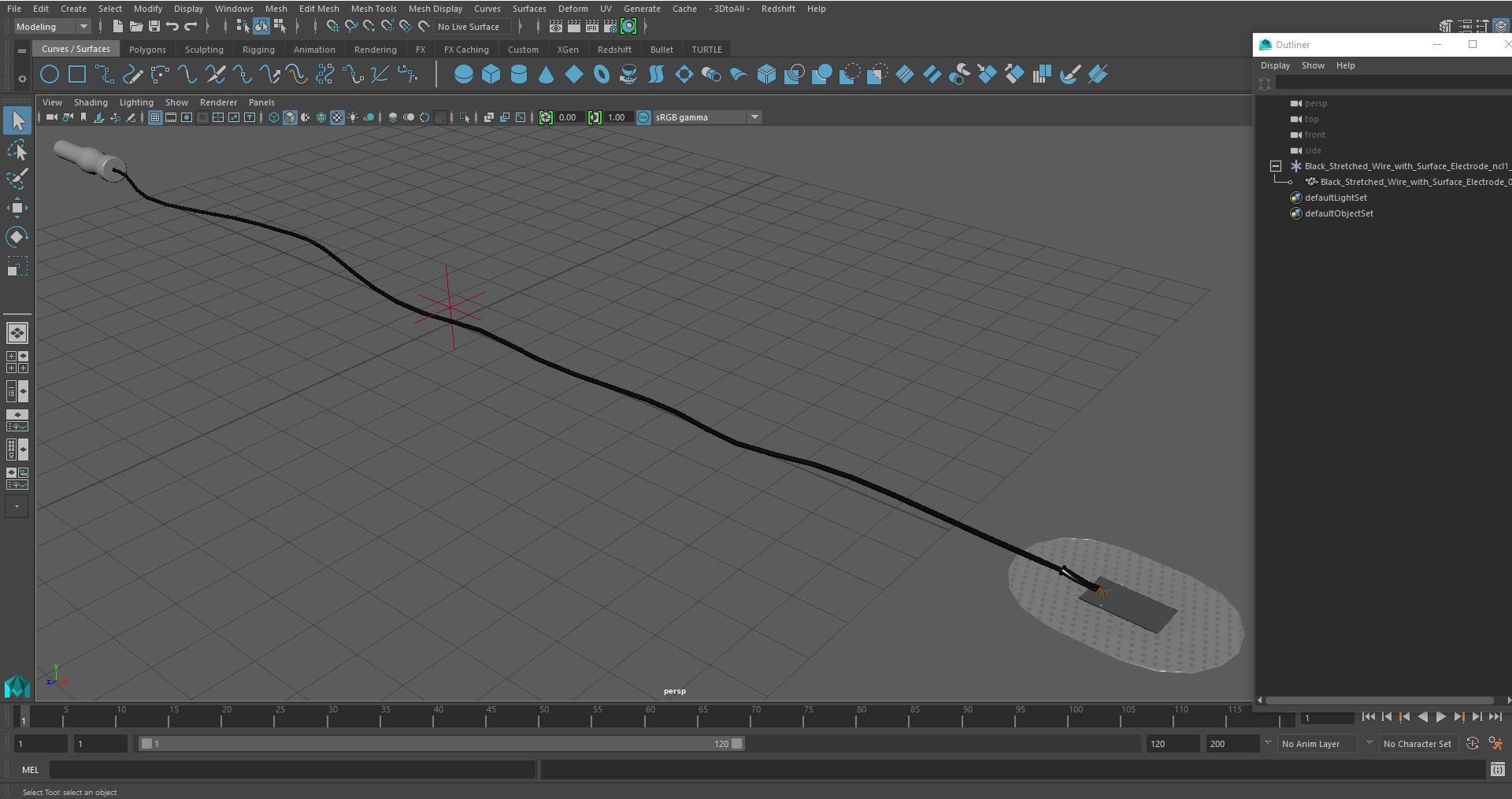
Task: Open the Deform menu
Action: (573, 9)
